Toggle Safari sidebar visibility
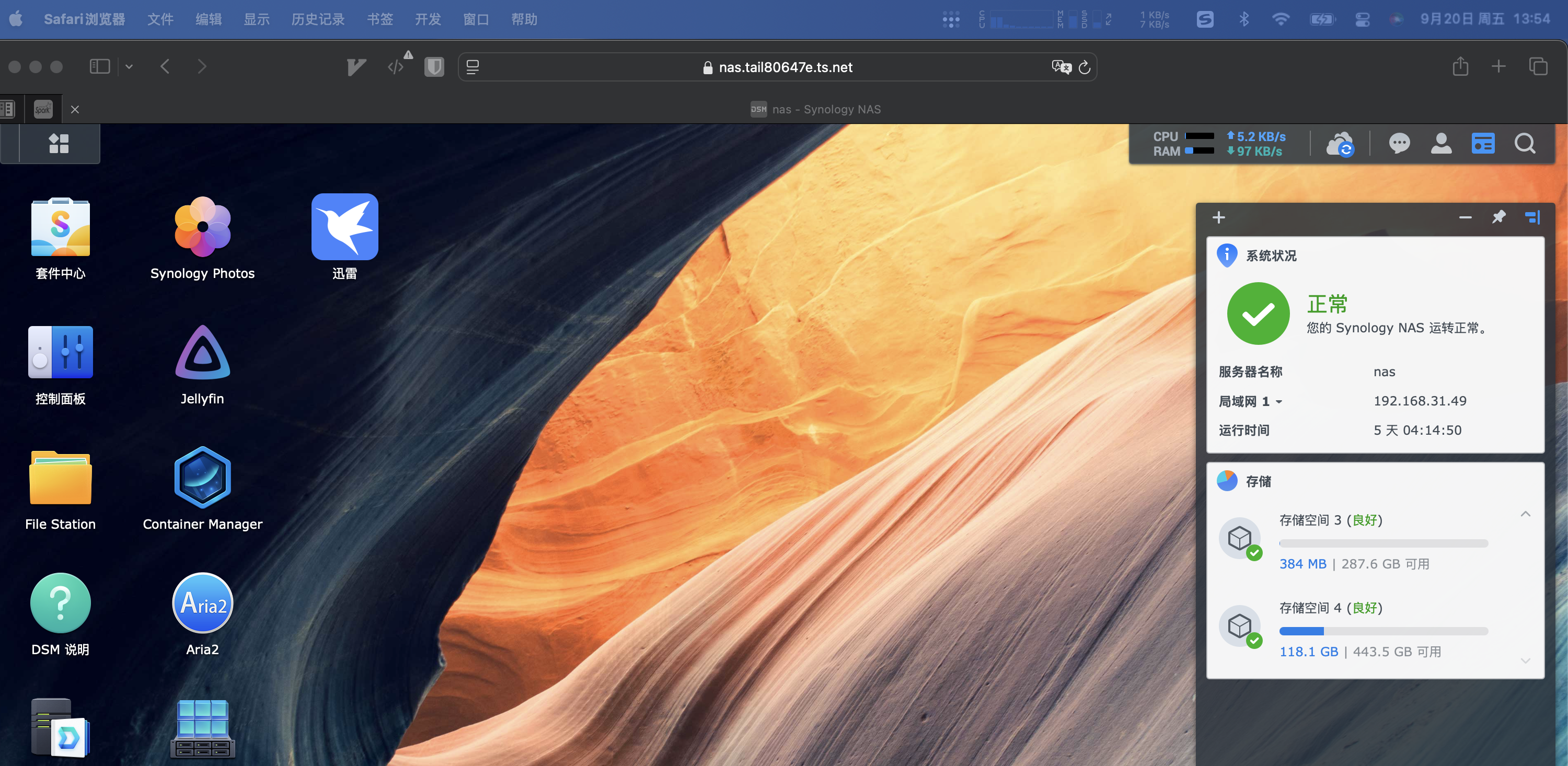Viewport: 1568px width, 766px height. [99, 66]
